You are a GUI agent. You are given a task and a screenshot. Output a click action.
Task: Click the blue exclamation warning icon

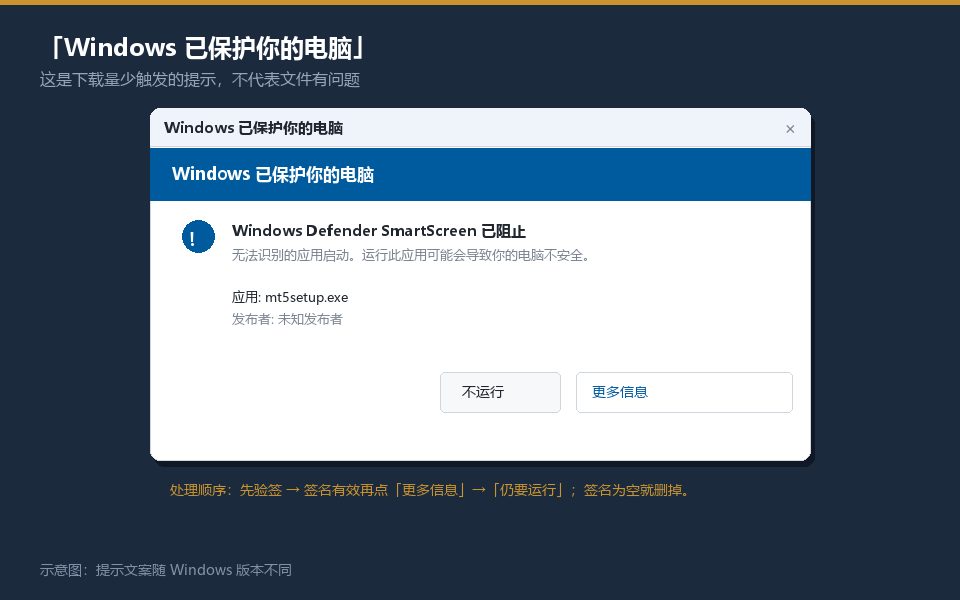[198, 237]
